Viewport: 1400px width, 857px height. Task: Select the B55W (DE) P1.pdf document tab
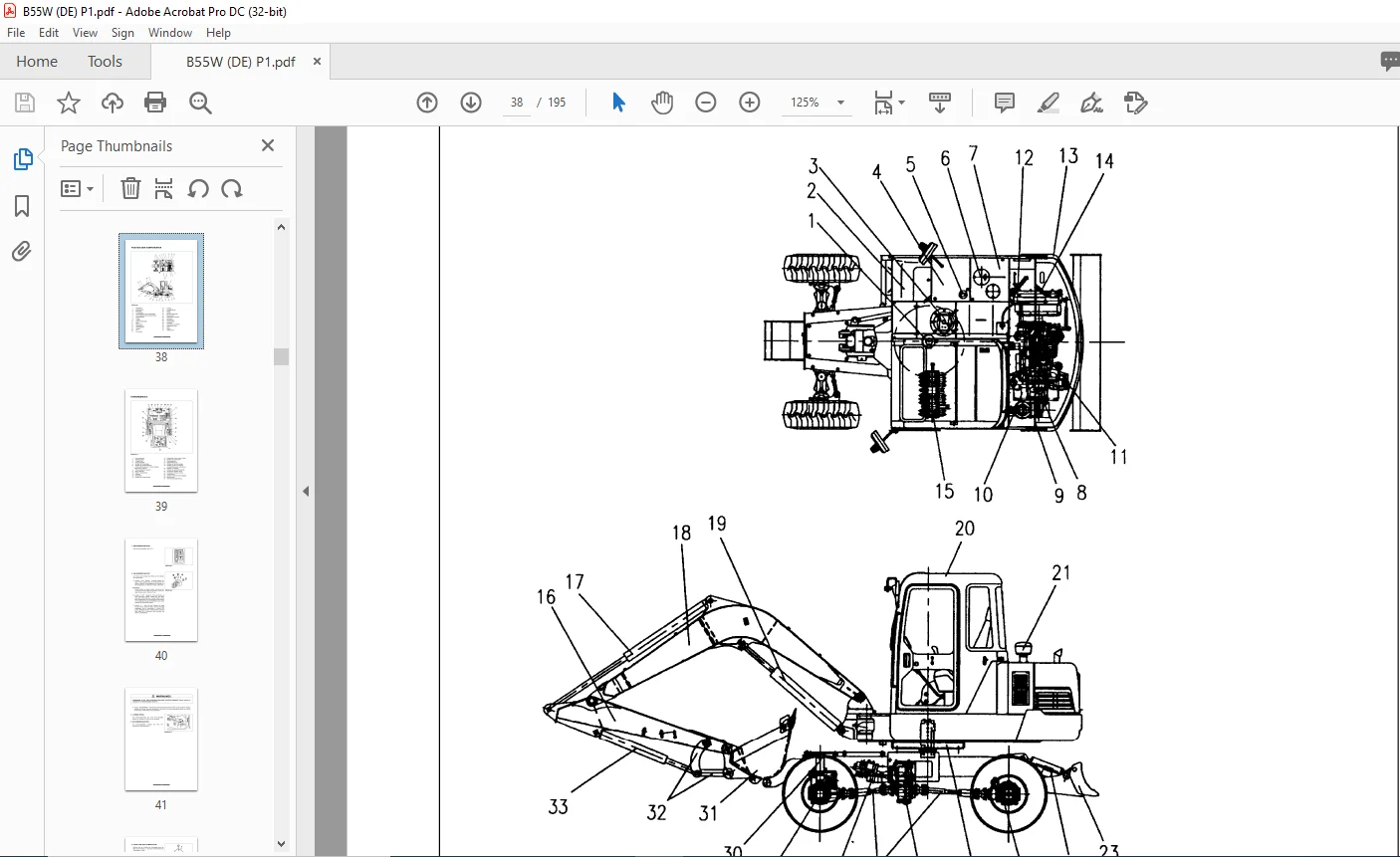click(x=241, y=62)
